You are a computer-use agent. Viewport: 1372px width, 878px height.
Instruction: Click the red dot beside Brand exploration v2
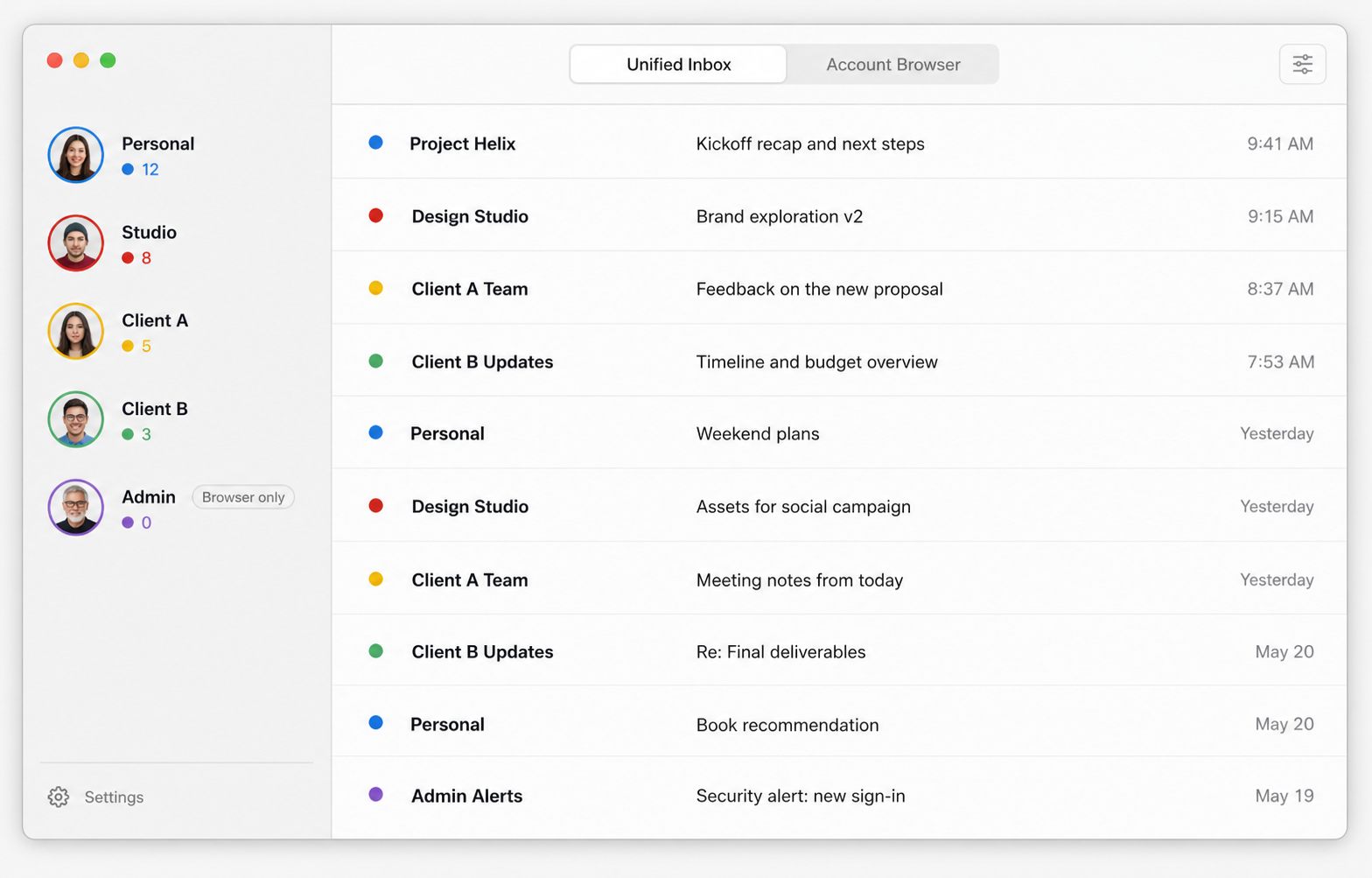tap(375, 215)
